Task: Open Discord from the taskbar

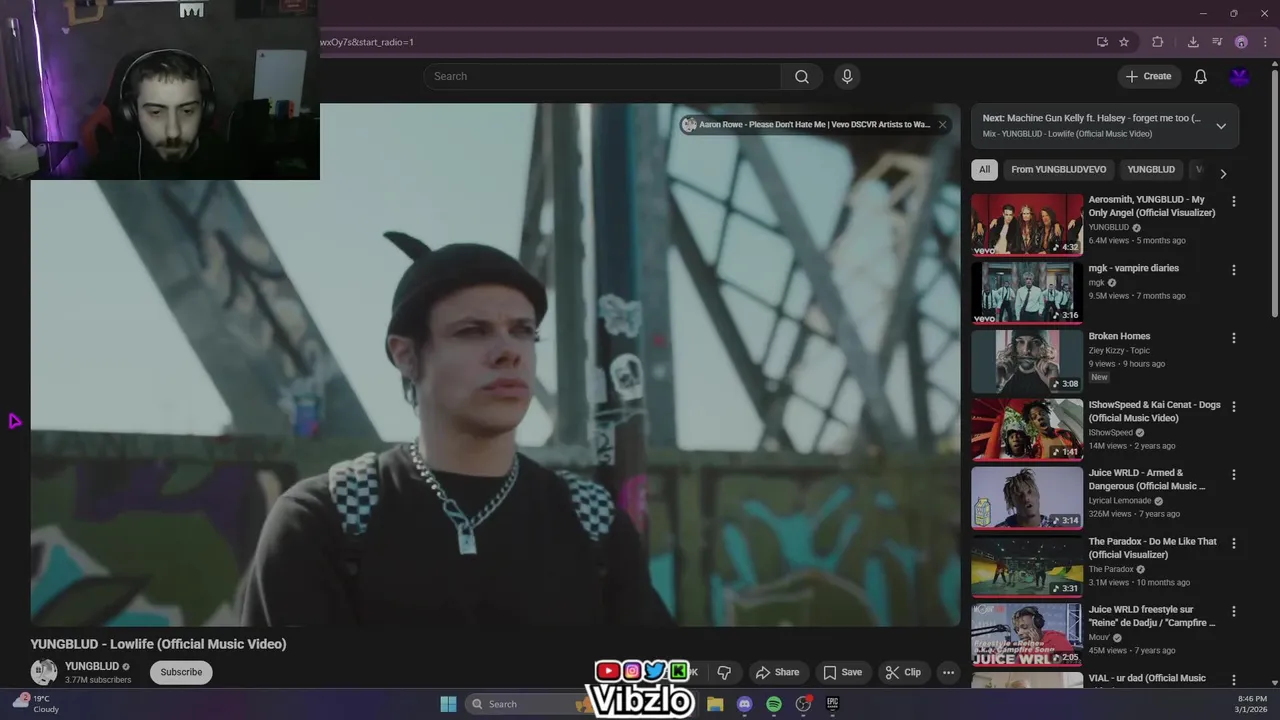Action: coord(744,704)
